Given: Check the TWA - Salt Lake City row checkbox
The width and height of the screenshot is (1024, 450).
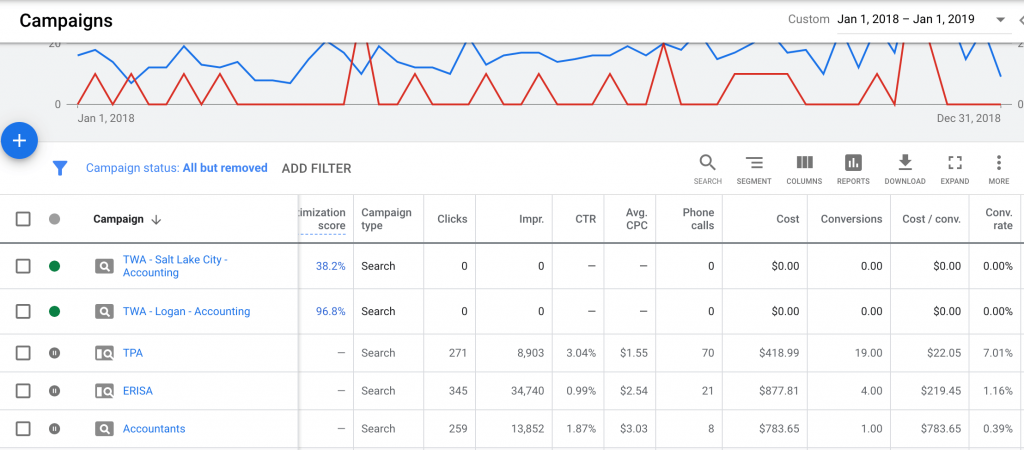Looking at the screenshot, I should [x=23, y=266].
